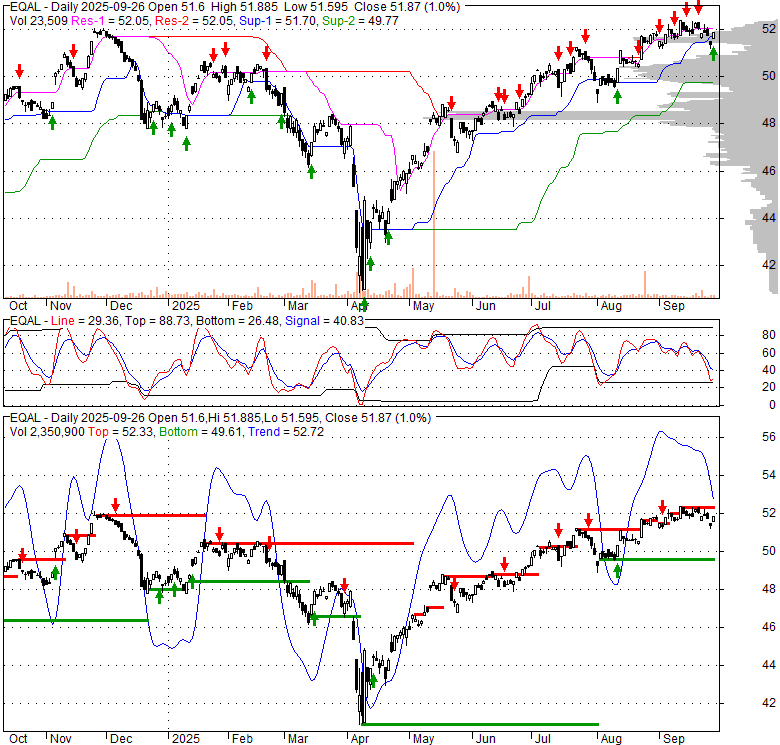This screenshot has height=745, width=780.
Task: Click 'Dec' on the bottom chart time axis
Action: tap(121, 739)
